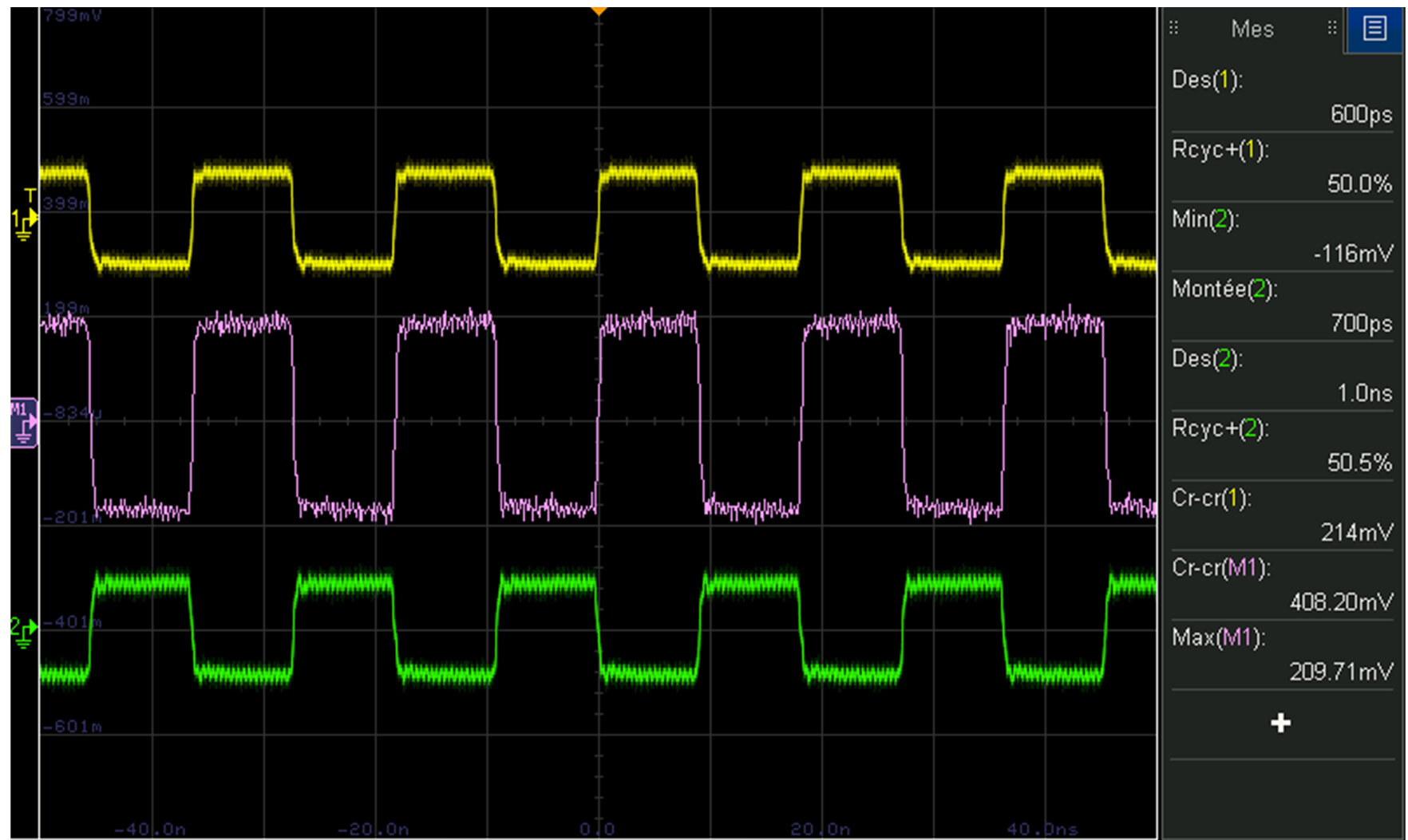Image resolution: width=1408 pixels, height=840 pixels.
Task: Select the Rcyc+(1) measurement label
Action: (1220, 149)
